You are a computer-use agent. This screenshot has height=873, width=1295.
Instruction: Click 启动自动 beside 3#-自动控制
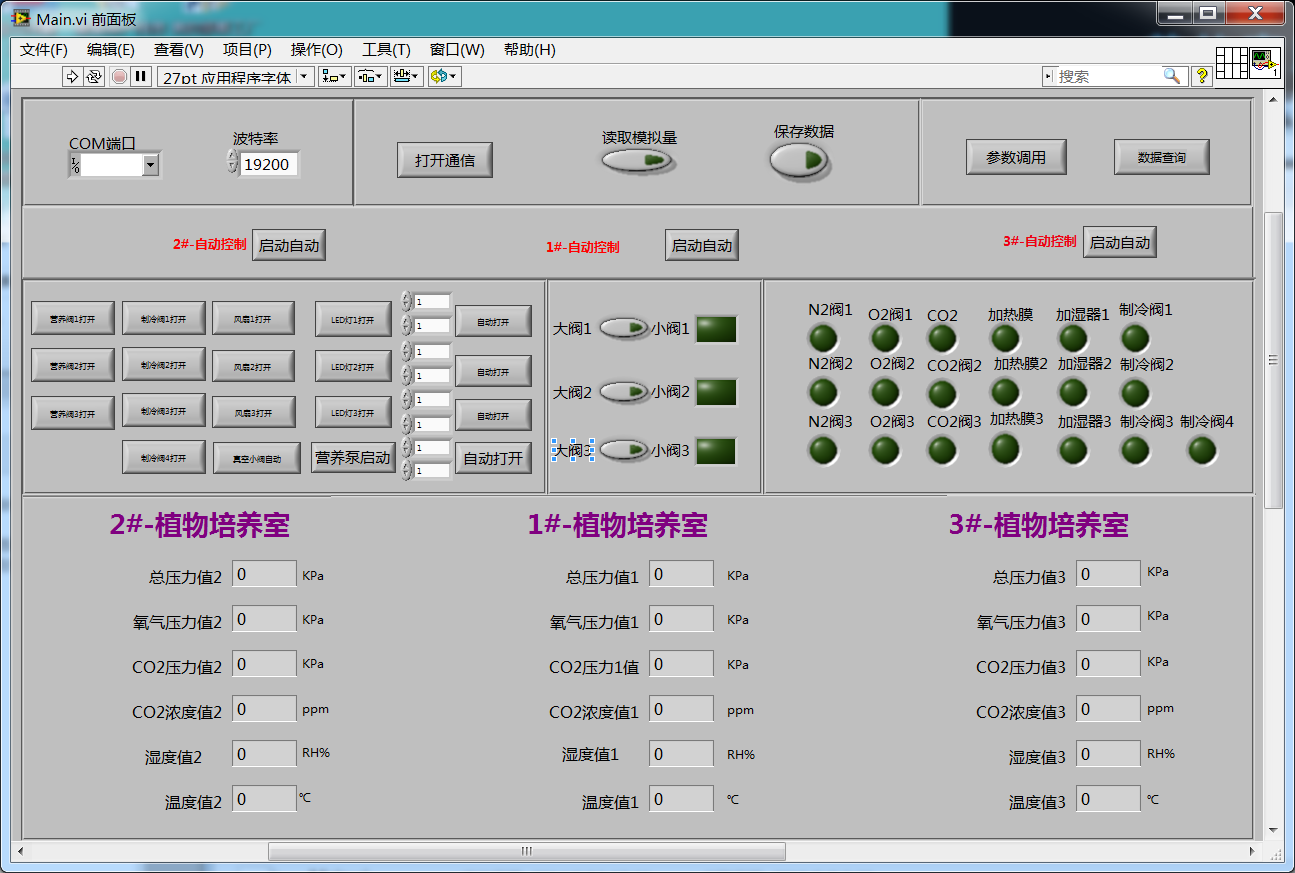point(1120,242)
